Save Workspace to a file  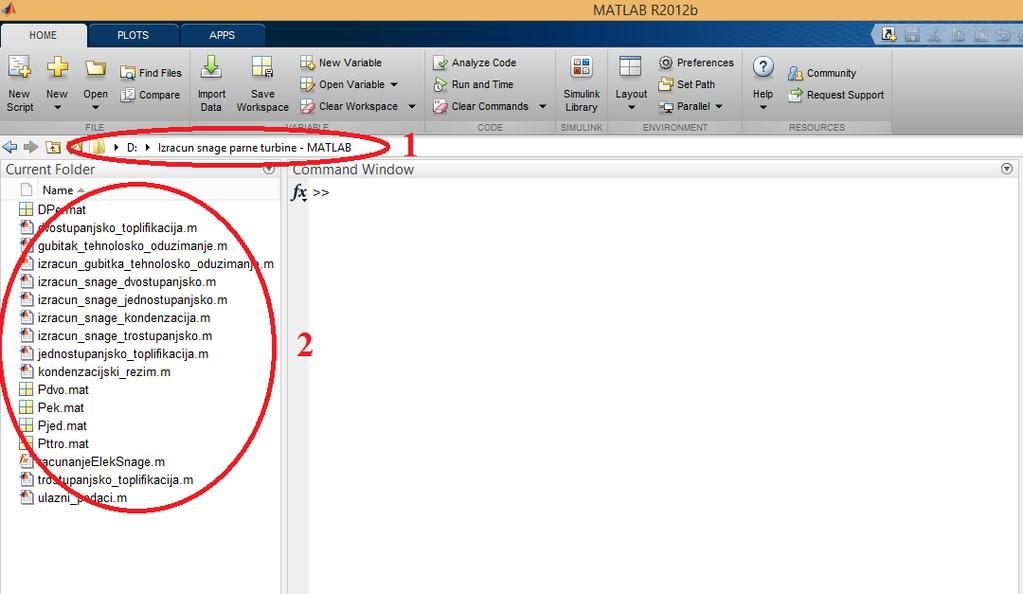(x=262, y=84)
